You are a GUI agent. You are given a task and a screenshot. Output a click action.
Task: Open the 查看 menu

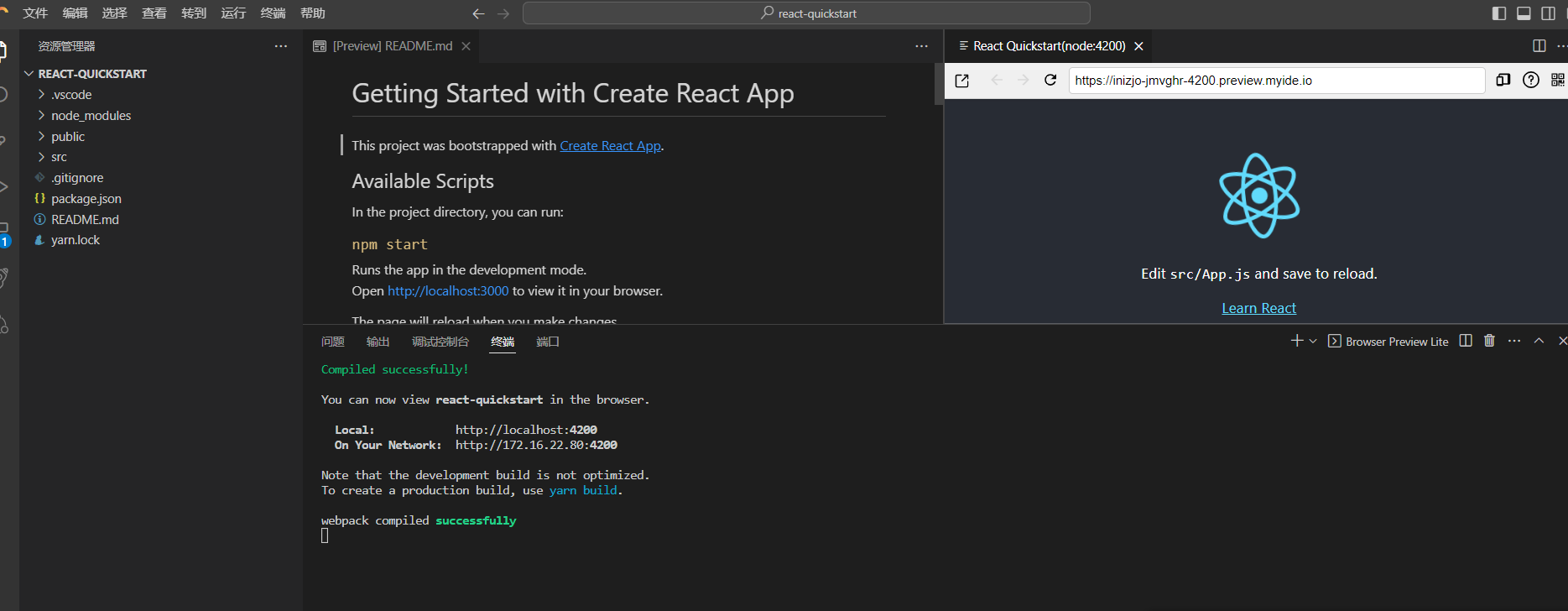(154, 13)
